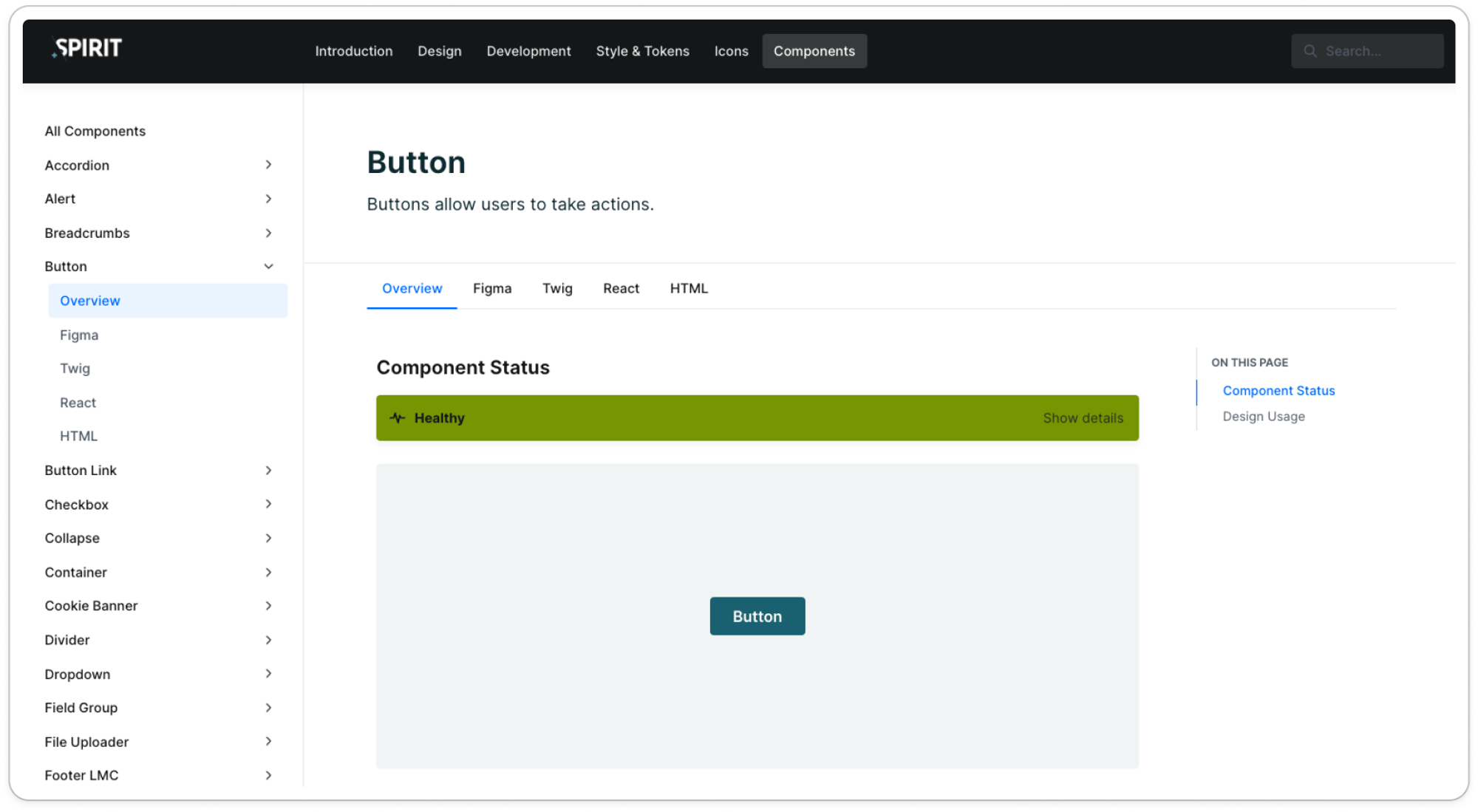
Task: Expand the Cookie Banner chevron
Action: point(268,606)
